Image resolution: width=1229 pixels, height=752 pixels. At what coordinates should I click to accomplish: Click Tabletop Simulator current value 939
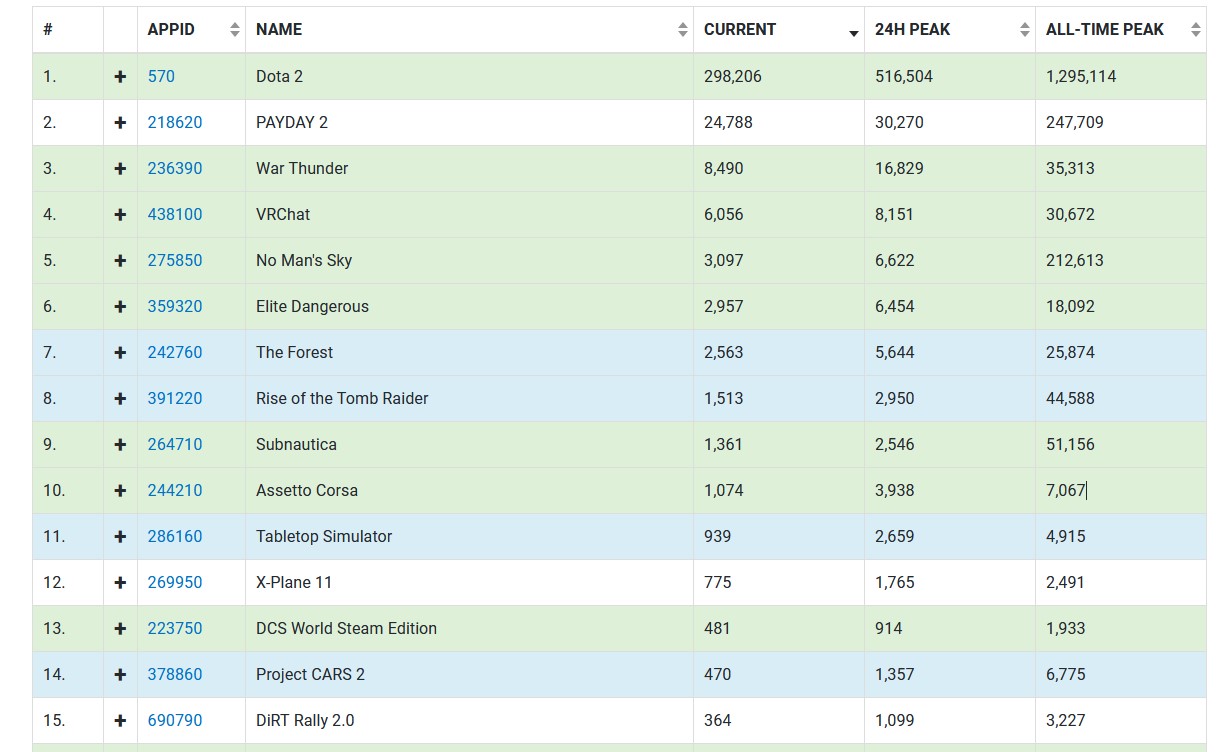pyautogui.click(x=718, y=536)
